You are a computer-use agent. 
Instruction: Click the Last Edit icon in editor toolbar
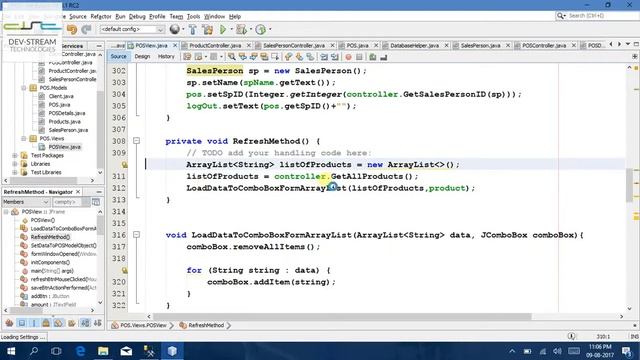pos(187,57)
